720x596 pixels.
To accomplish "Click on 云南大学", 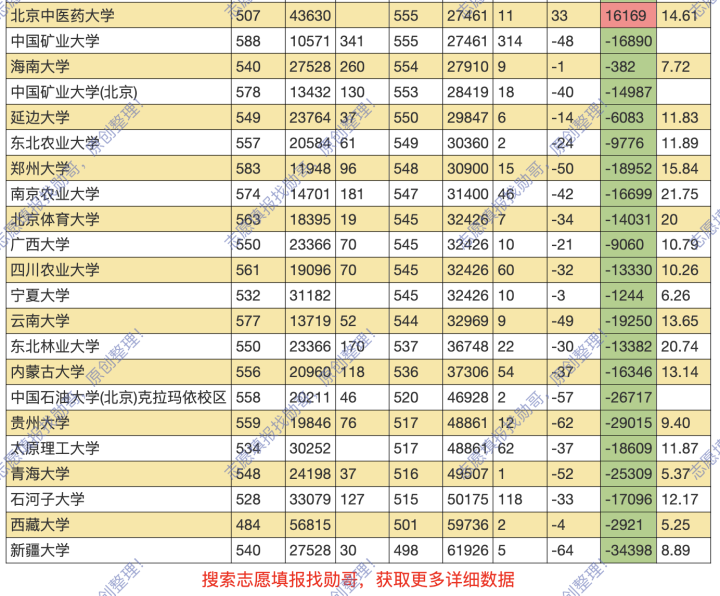I will (118, 321).
